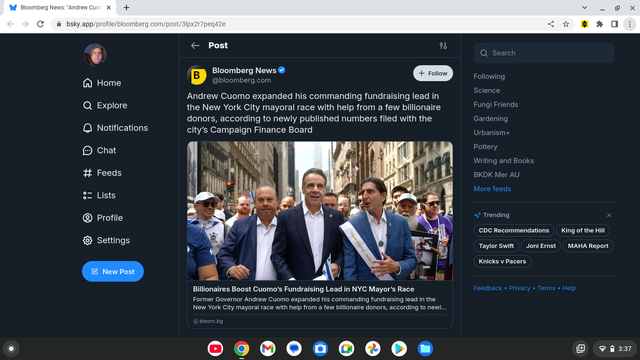Open Chrome three-dot menu
Image resolution: width=640 pixels, height=360 pixels.
[x=630, y=24]
